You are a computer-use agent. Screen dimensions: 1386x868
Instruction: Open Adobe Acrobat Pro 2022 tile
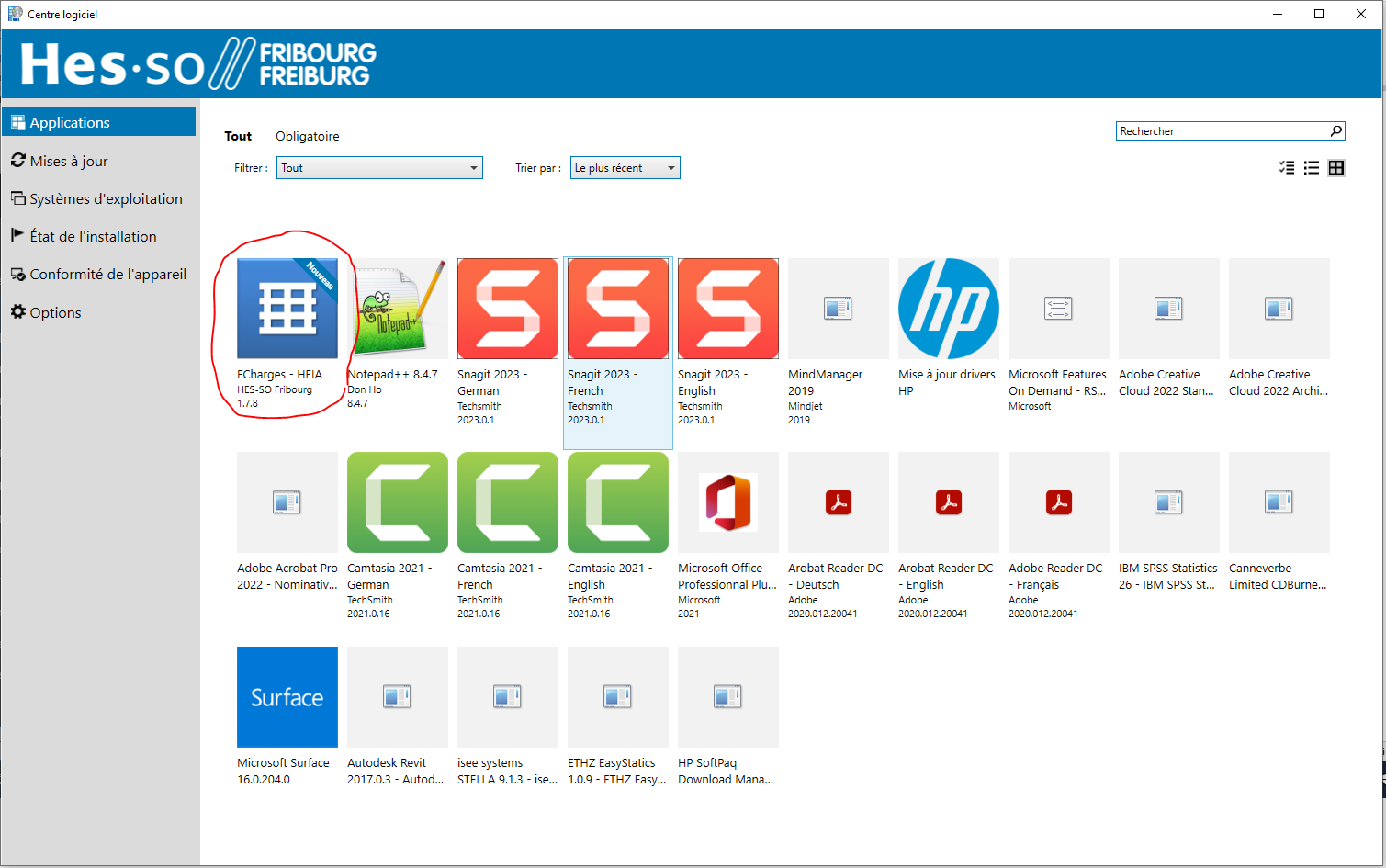(x=287, y=502)
